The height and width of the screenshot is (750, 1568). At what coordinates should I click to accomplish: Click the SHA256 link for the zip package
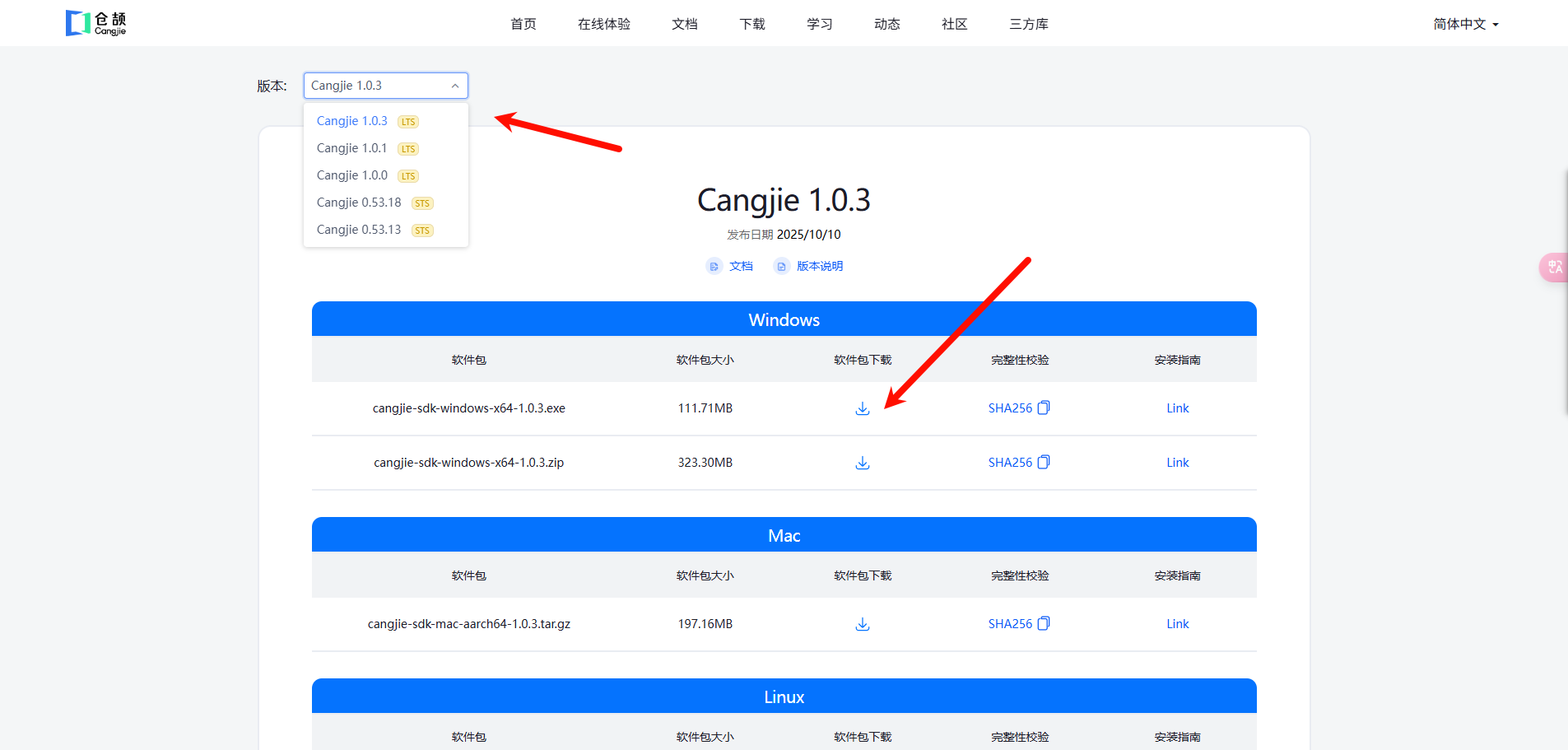[x=1011, y=462]
